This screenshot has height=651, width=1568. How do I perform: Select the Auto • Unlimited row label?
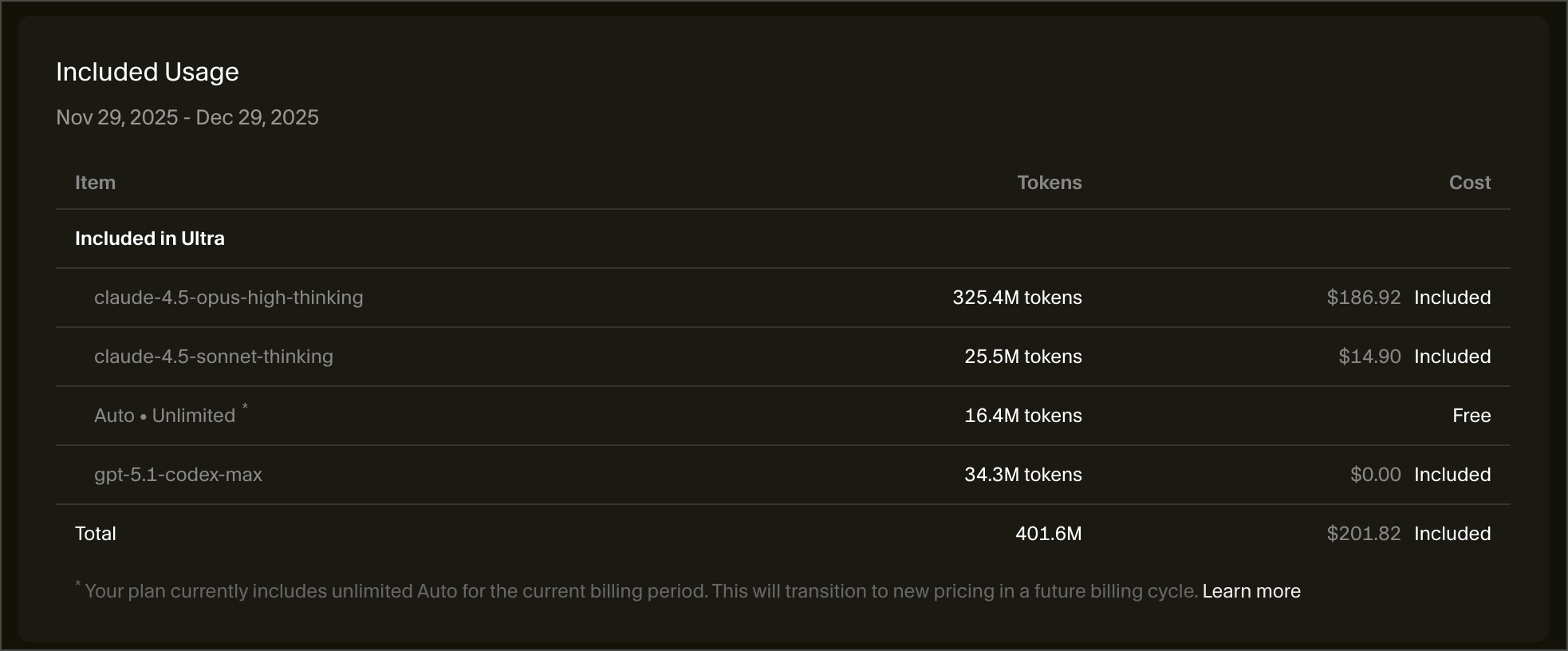(x=165, y=416)
